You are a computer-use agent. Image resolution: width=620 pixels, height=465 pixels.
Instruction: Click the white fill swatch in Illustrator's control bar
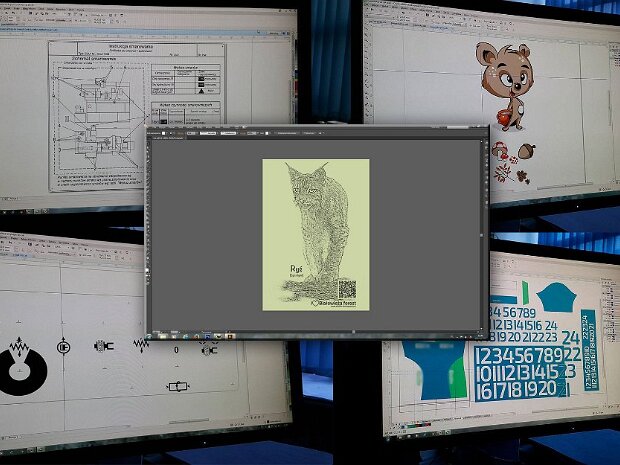tap(164, 133)
